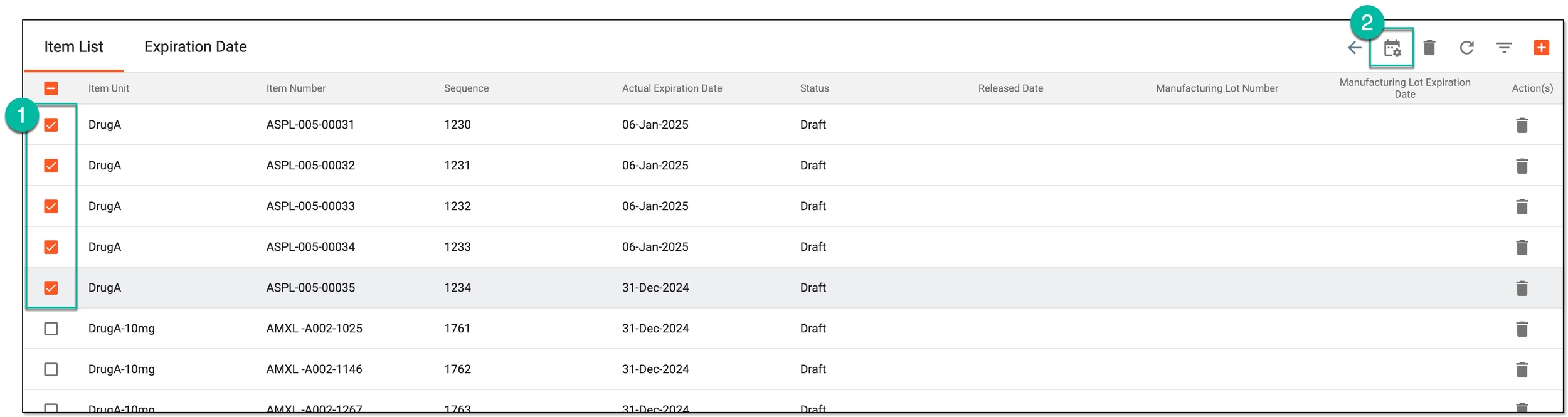Click 06-Jan-2025 date in row ASPL-005-00031
Screen dimensions: 1568x417
pyautogui.click(x=655, y=125)
